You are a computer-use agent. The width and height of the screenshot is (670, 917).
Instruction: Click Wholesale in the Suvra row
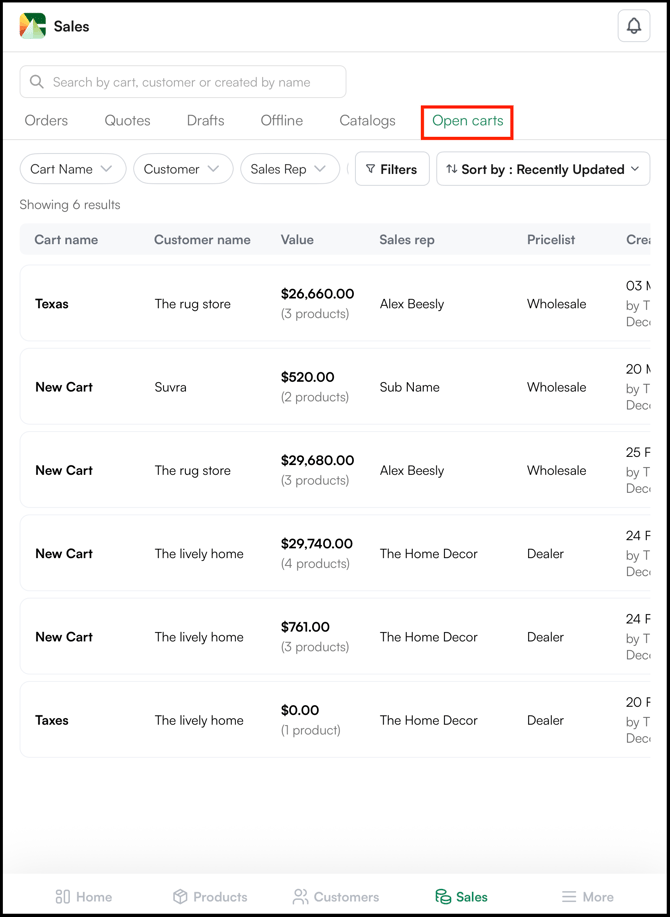(x=557, y=387)
